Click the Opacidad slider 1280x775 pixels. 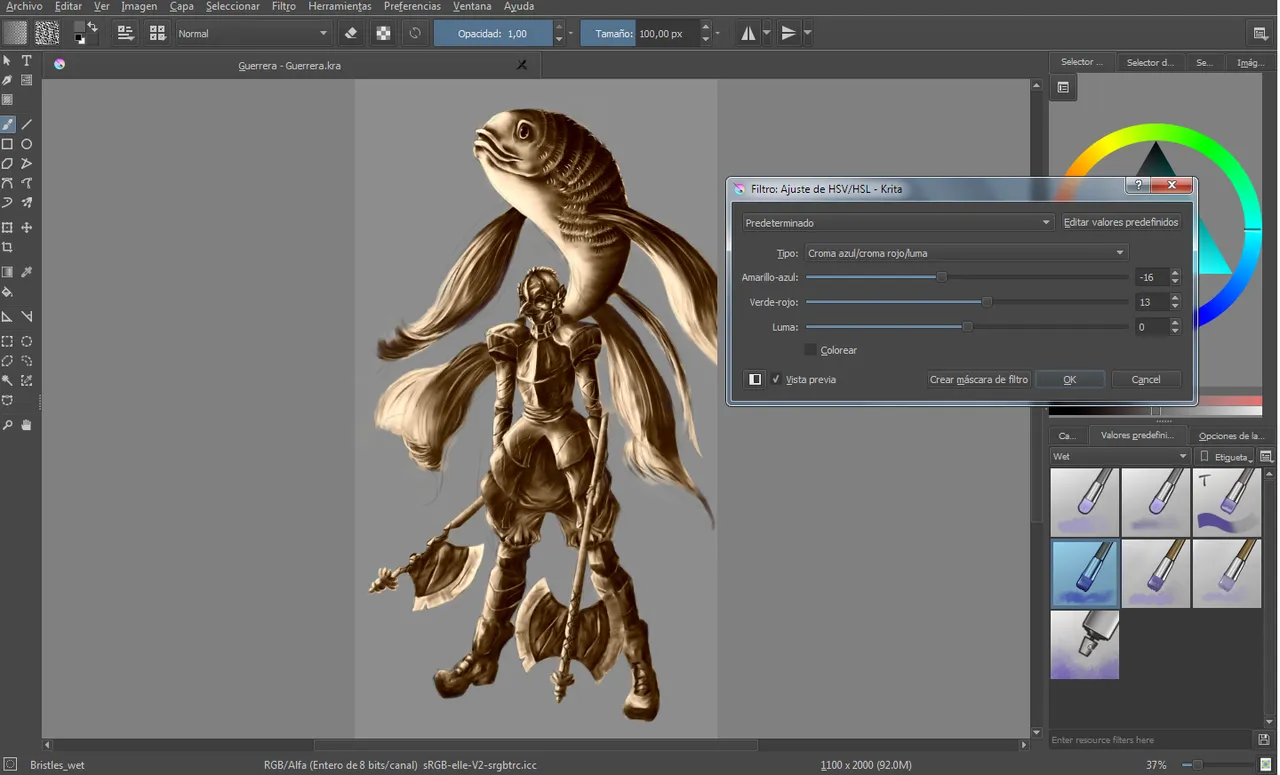click(493, 33)
